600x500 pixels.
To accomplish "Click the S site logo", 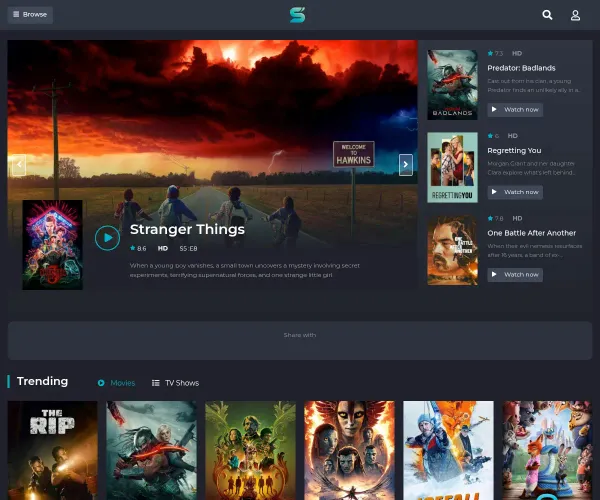I will coord(297,15).
